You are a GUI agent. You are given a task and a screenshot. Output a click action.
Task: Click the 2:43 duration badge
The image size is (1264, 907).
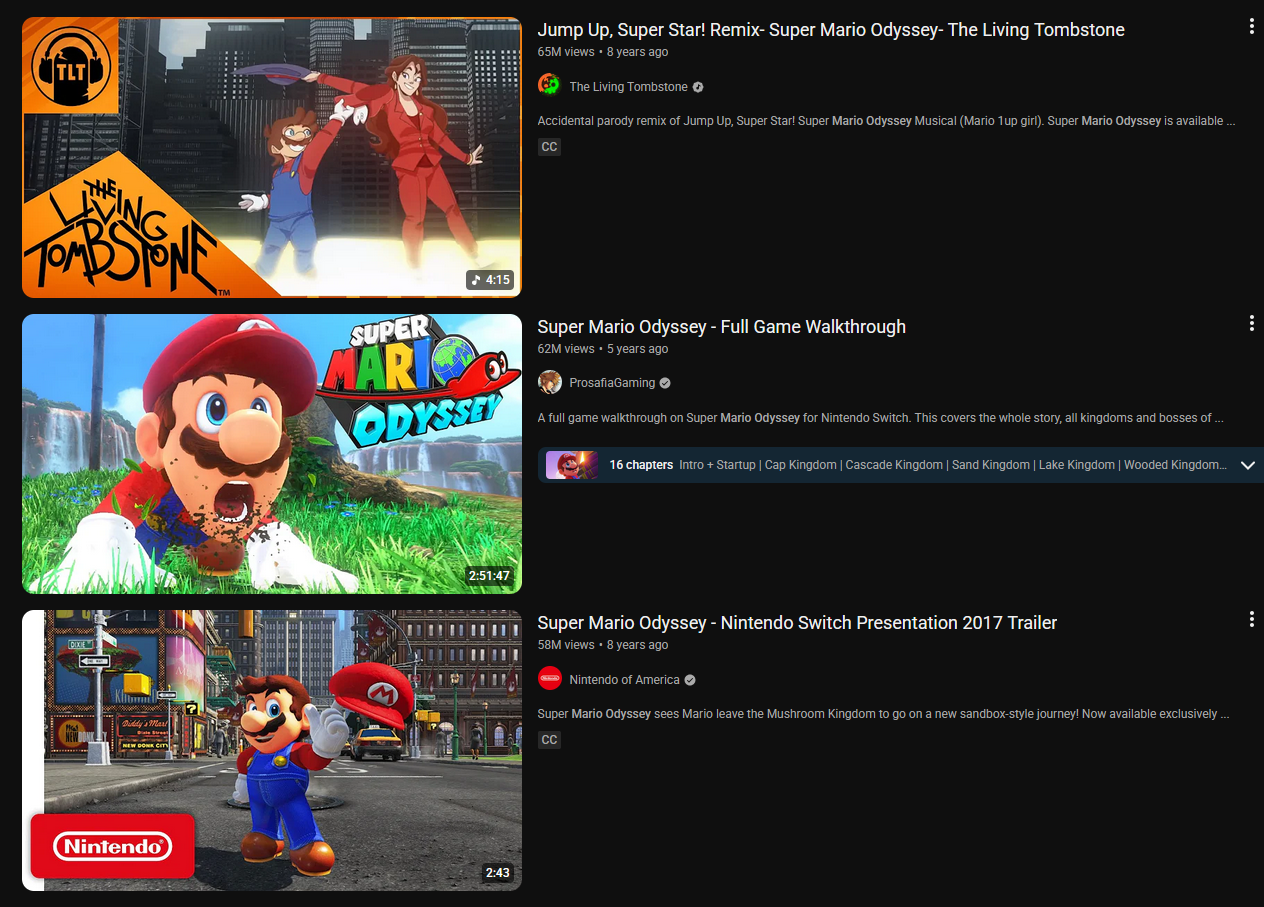point(497,873)
